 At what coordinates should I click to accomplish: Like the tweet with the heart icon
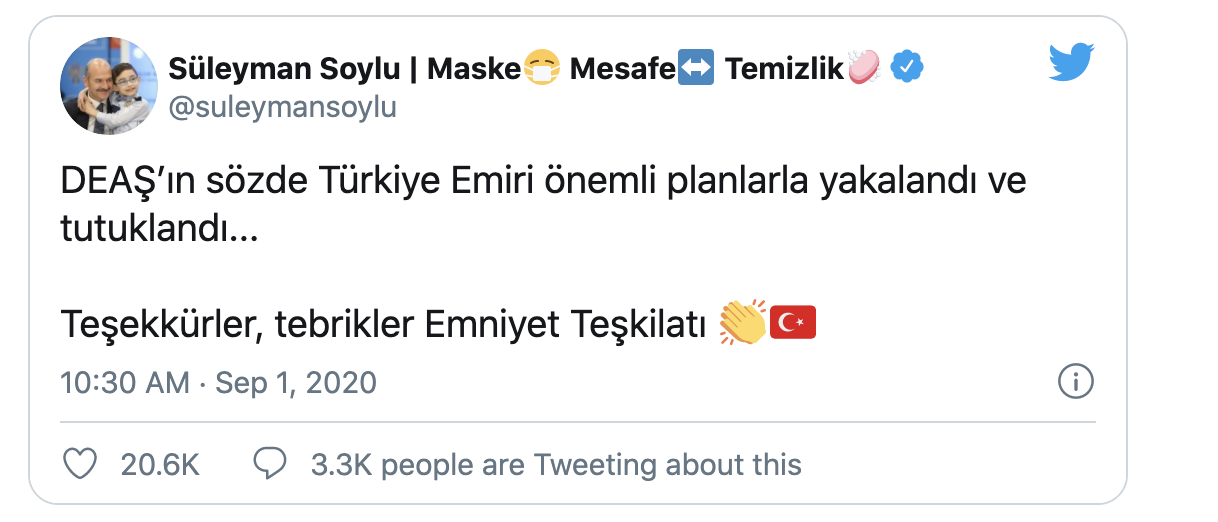pyautogui.click(x=79, y=464)
